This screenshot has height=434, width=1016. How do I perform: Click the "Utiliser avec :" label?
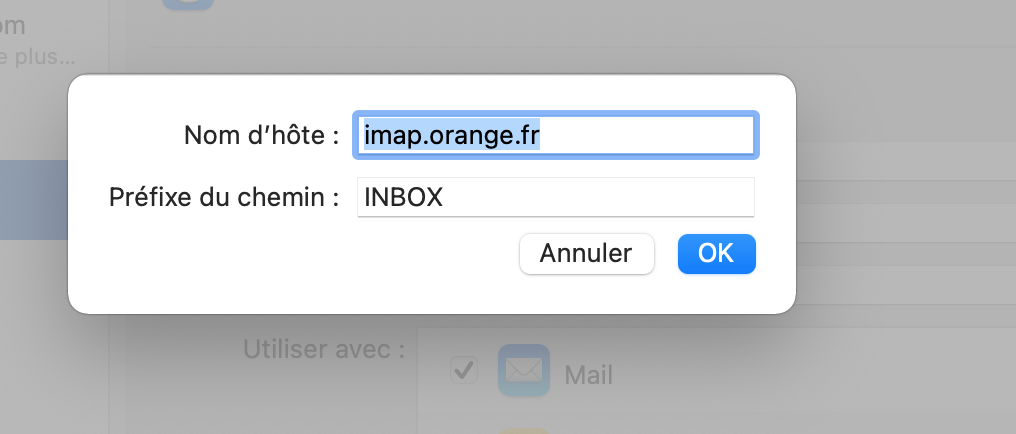tap(323, 350)
